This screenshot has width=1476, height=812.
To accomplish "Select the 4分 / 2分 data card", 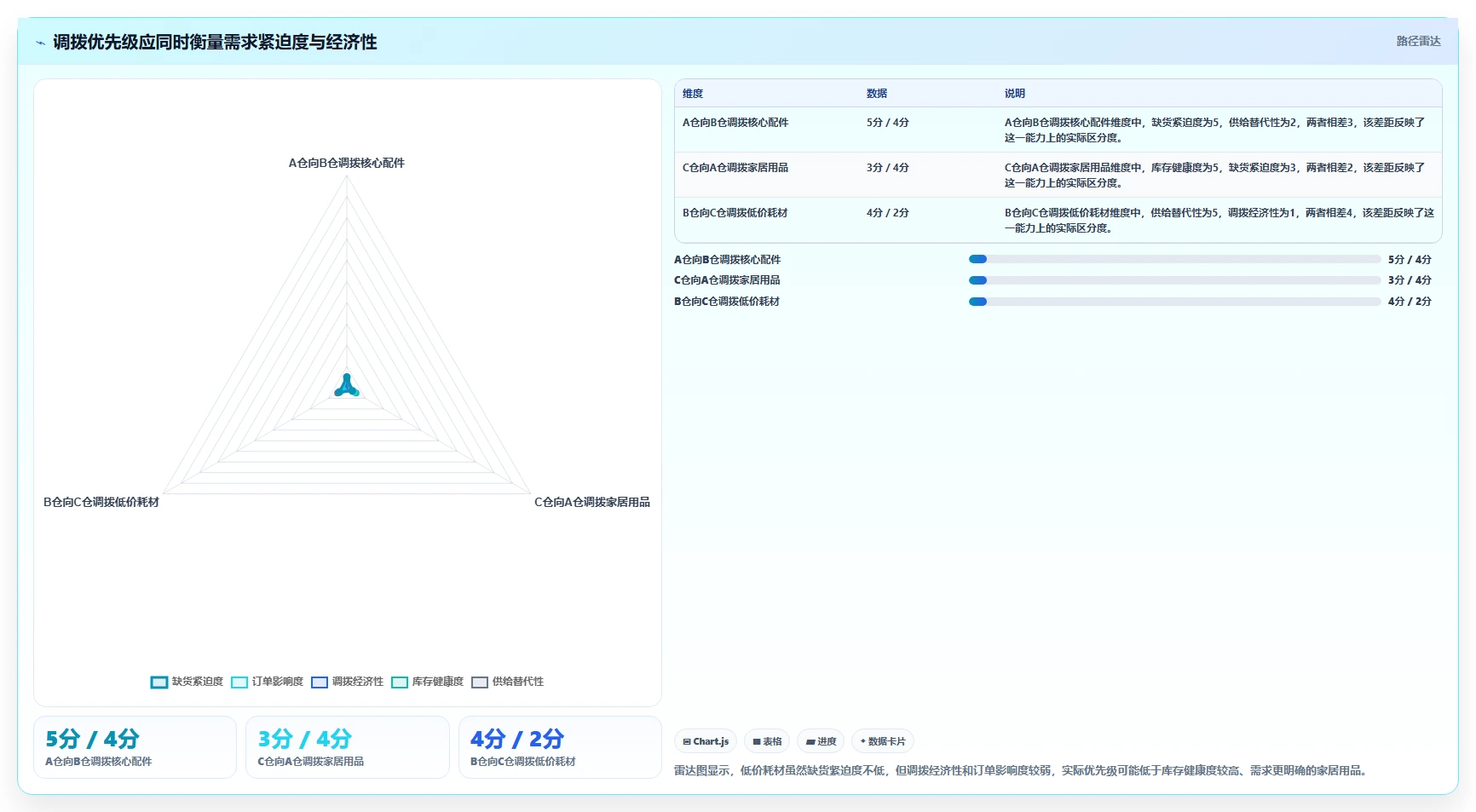I will [x=560, y=747].
